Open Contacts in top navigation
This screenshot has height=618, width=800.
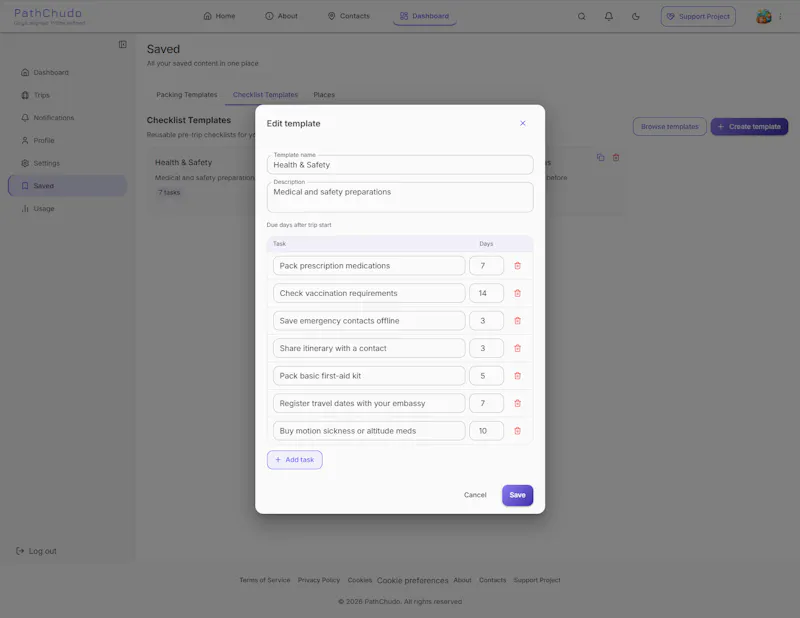(x=348, y=16)
